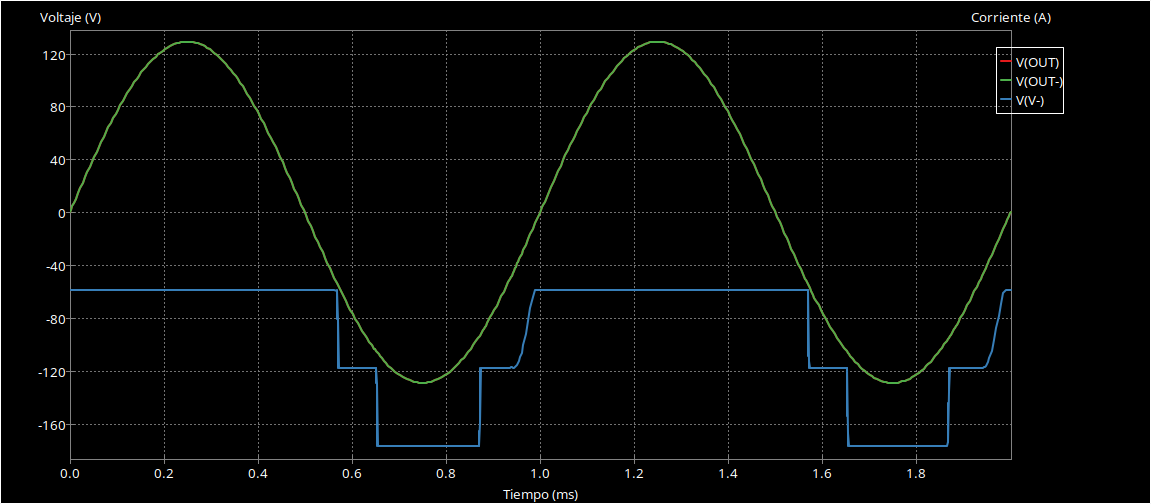The height and width of the screenshot is (504, 1151).
Task: Click the red line swatch in legend
Action: (x=1006, y=61)
